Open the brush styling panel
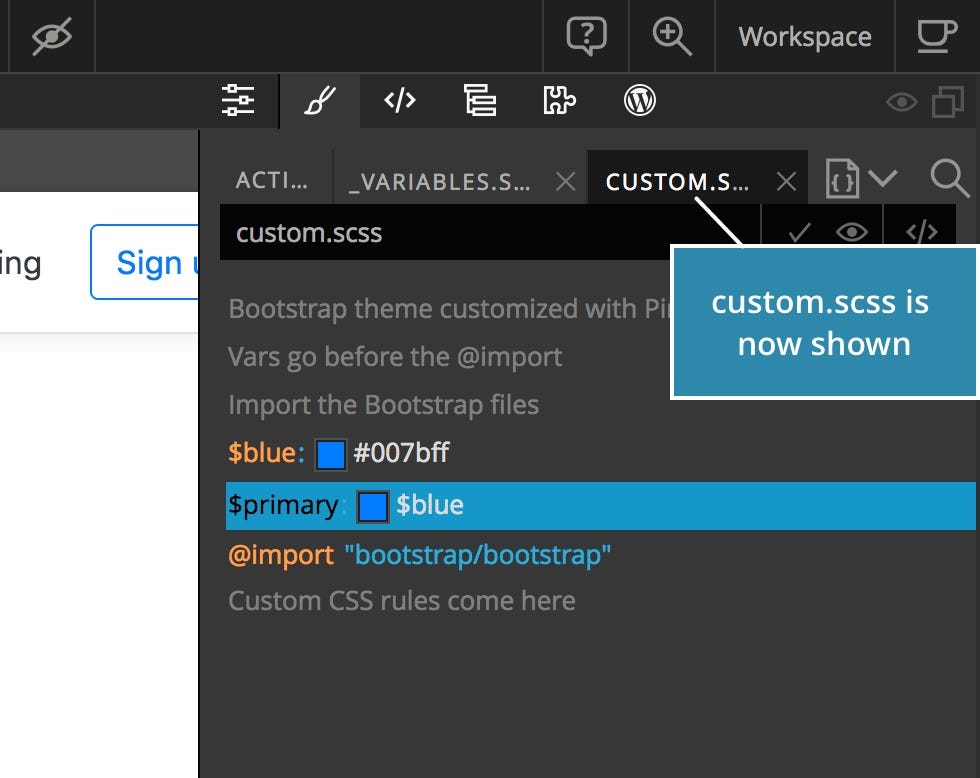Viewport: 980px width, 778px height. point(318,100)
